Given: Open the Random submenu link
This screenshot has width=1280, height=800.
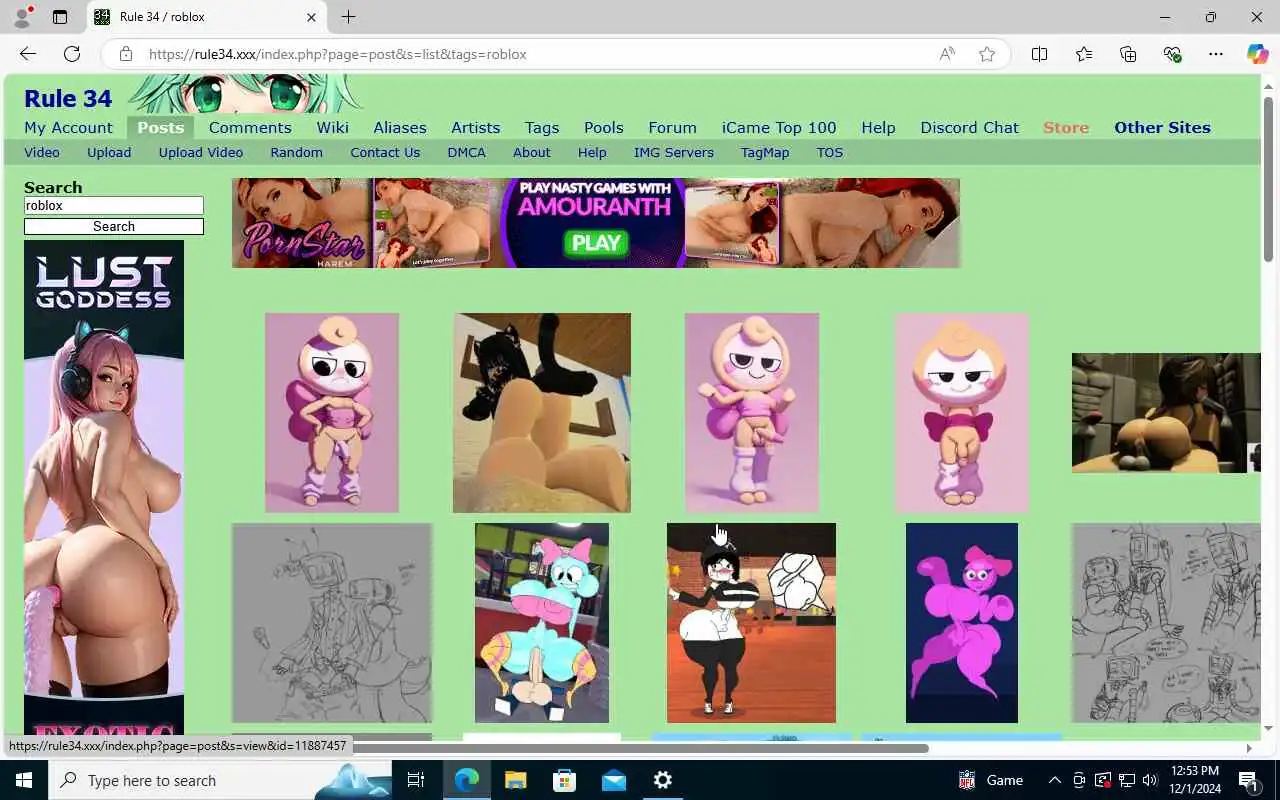Looking at the screenshot, I should (x=297, y=153).
